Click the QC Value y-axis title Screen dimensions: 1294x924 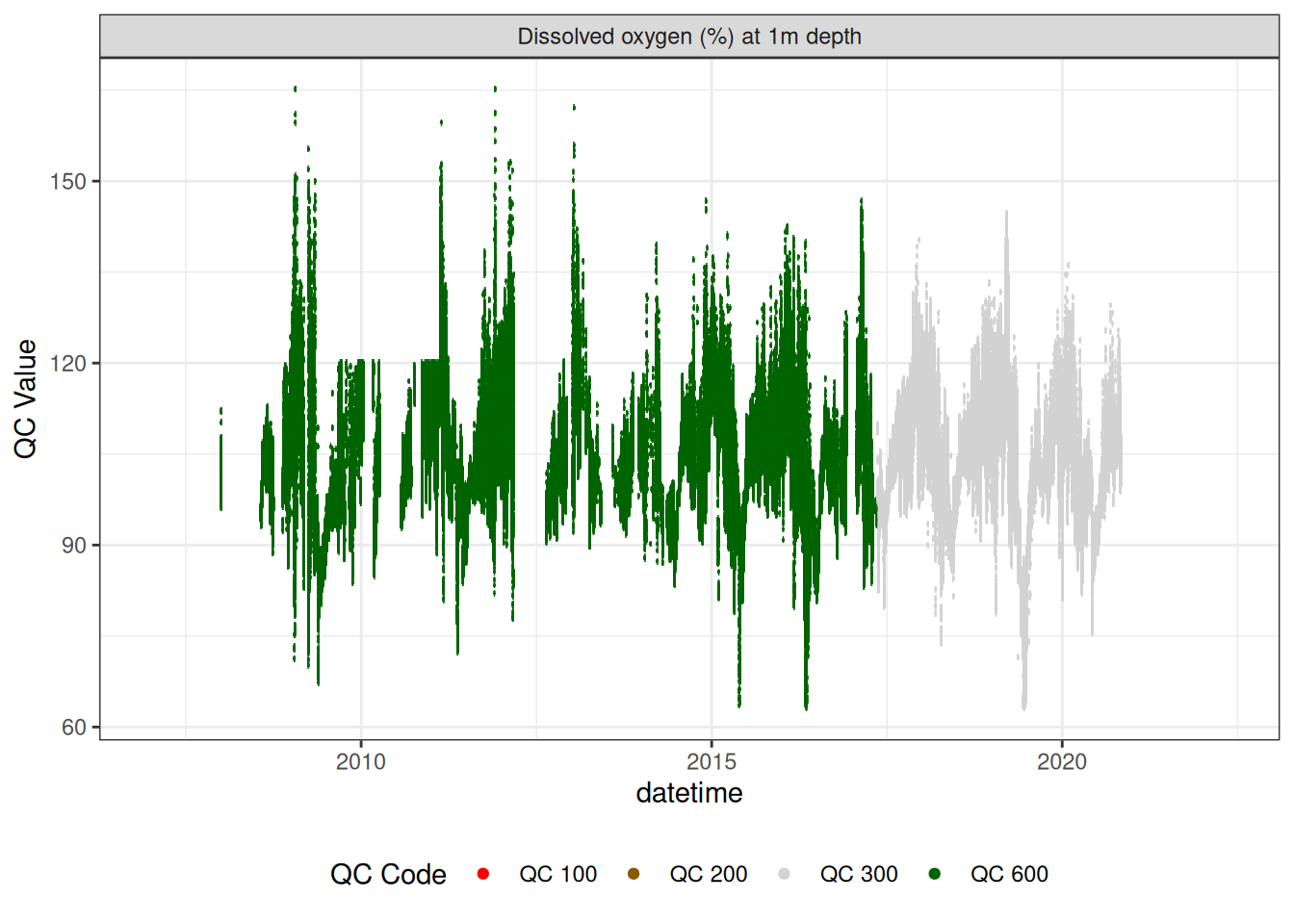[x=26, y=398]
